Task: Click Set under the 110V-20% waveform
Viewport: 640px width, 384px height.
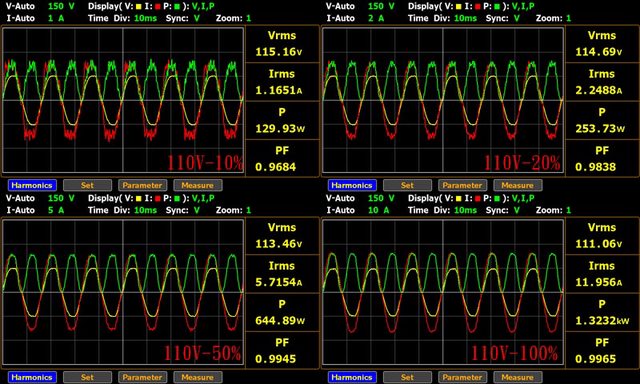Action: tap(407, 185)
